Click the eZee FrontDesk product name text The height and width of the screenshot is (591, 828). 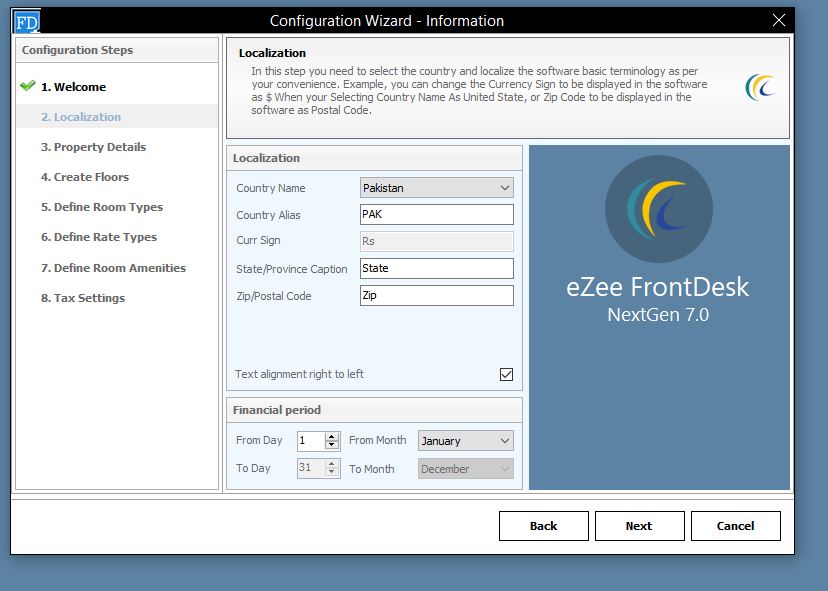pos(657,287)
